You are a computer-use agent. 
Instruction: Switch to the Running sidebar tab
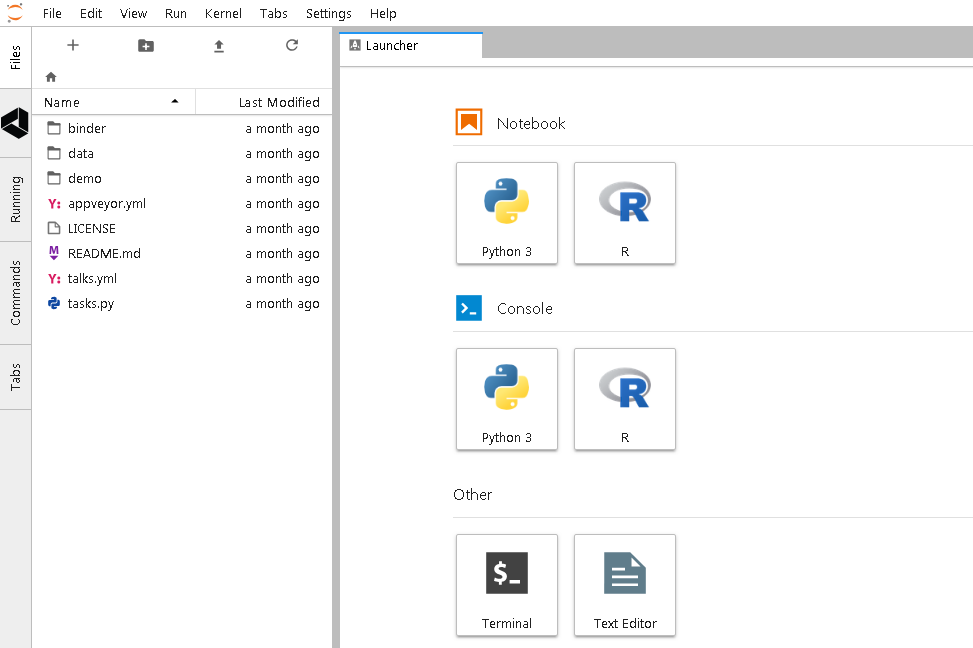point(16,199)
